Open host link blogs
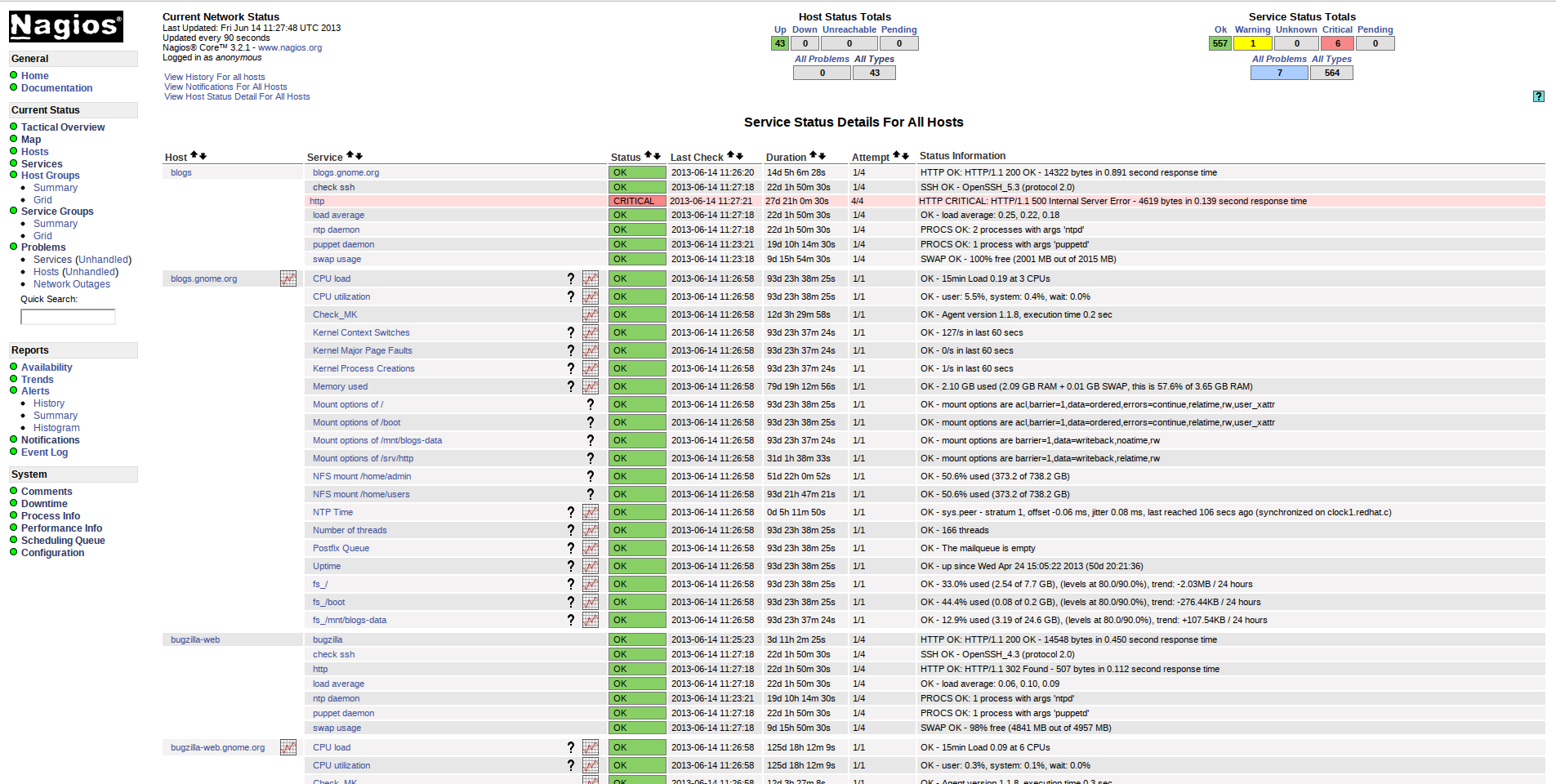The image size is (1556, 784). tap(181, 172)
